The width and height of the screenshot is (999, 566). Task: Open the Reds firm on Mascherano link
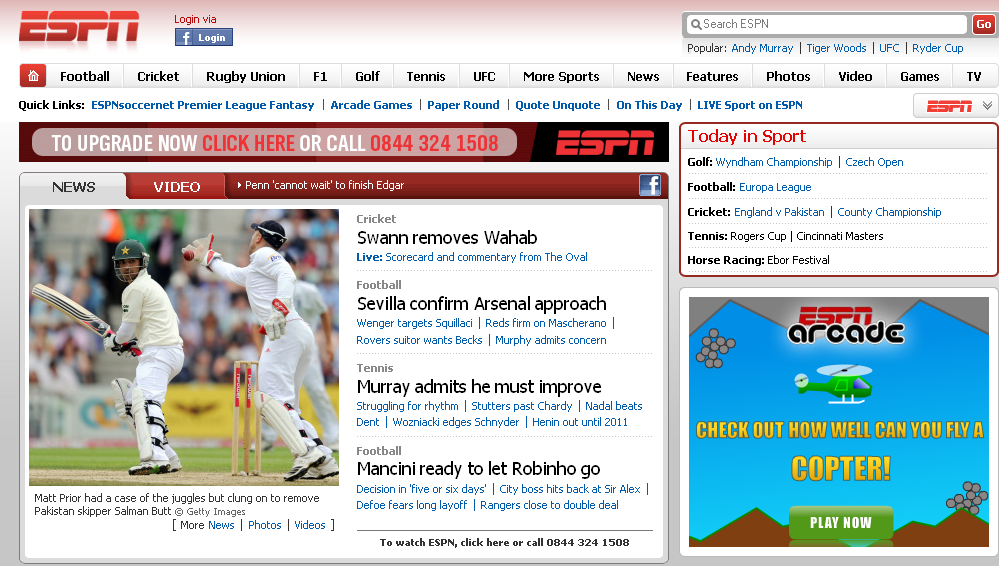coord(545,323)
